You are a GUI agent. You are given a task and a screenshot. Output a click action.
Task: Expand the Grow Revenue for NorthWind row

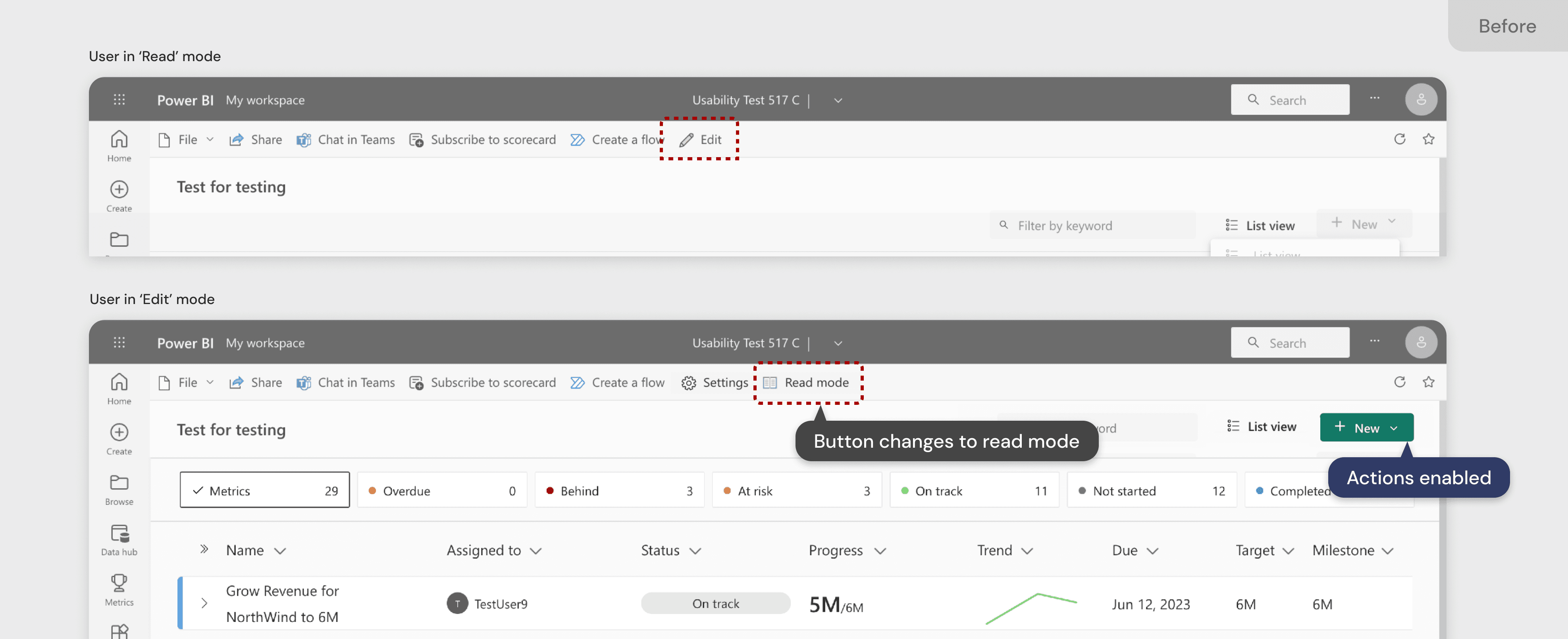pyautogui.click(x=204, y=603)
